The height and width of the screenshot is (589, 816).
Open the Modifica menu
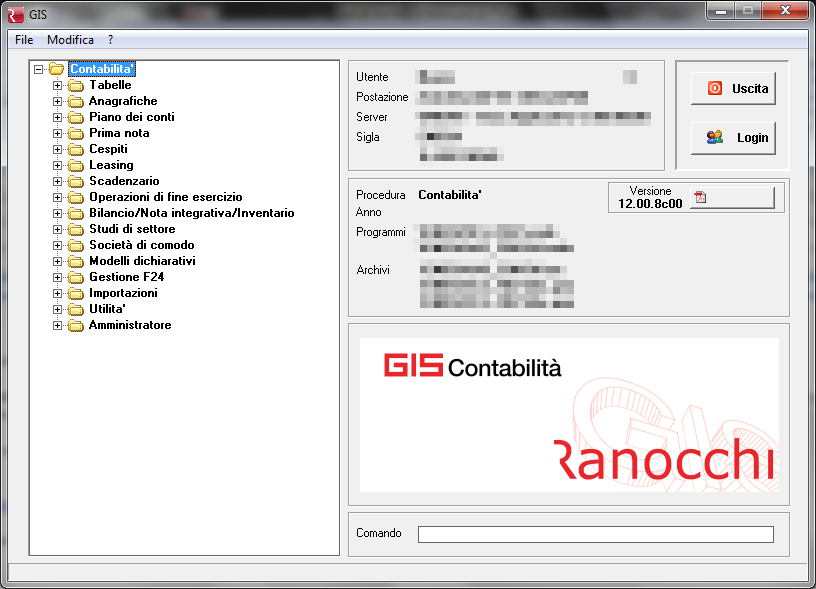pos(70,40)
